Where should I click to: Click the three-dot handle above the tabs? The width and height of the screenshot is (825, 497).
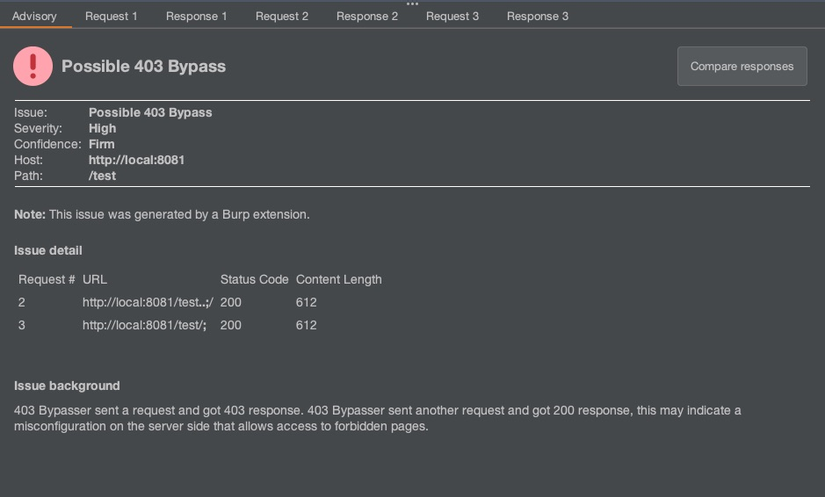click(x=412, y=4)
